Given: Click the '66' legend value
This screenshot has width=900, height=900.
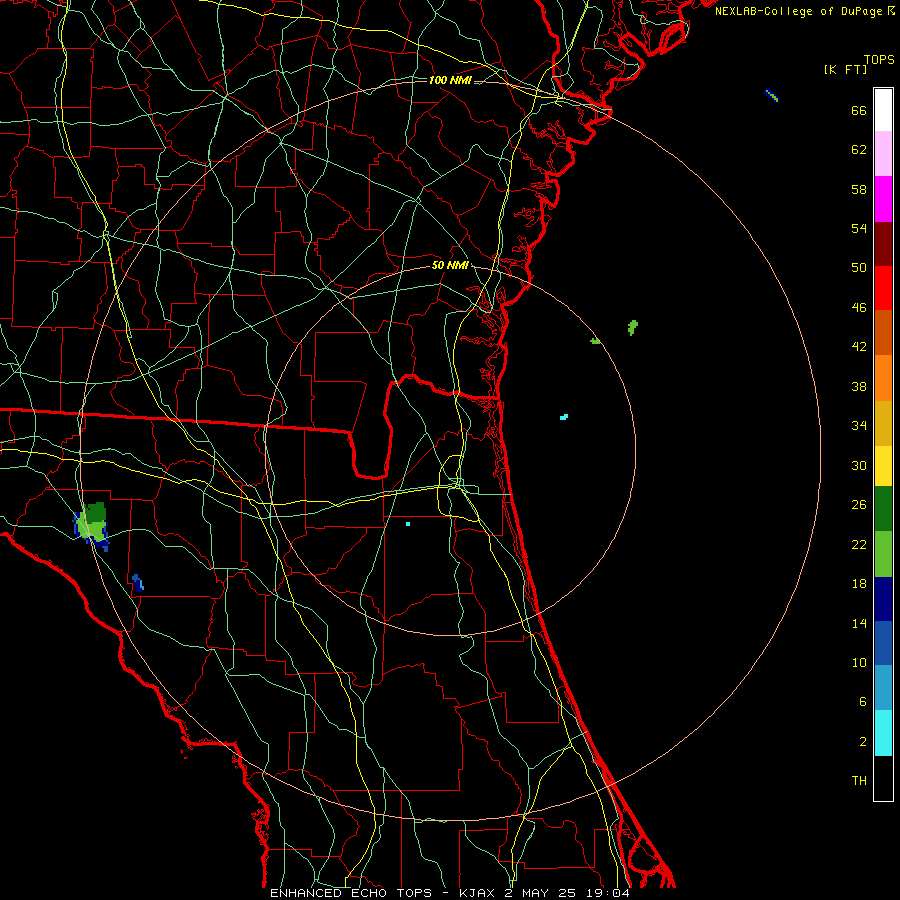Looking at the screenshot, I should click(x=859, y=111).
